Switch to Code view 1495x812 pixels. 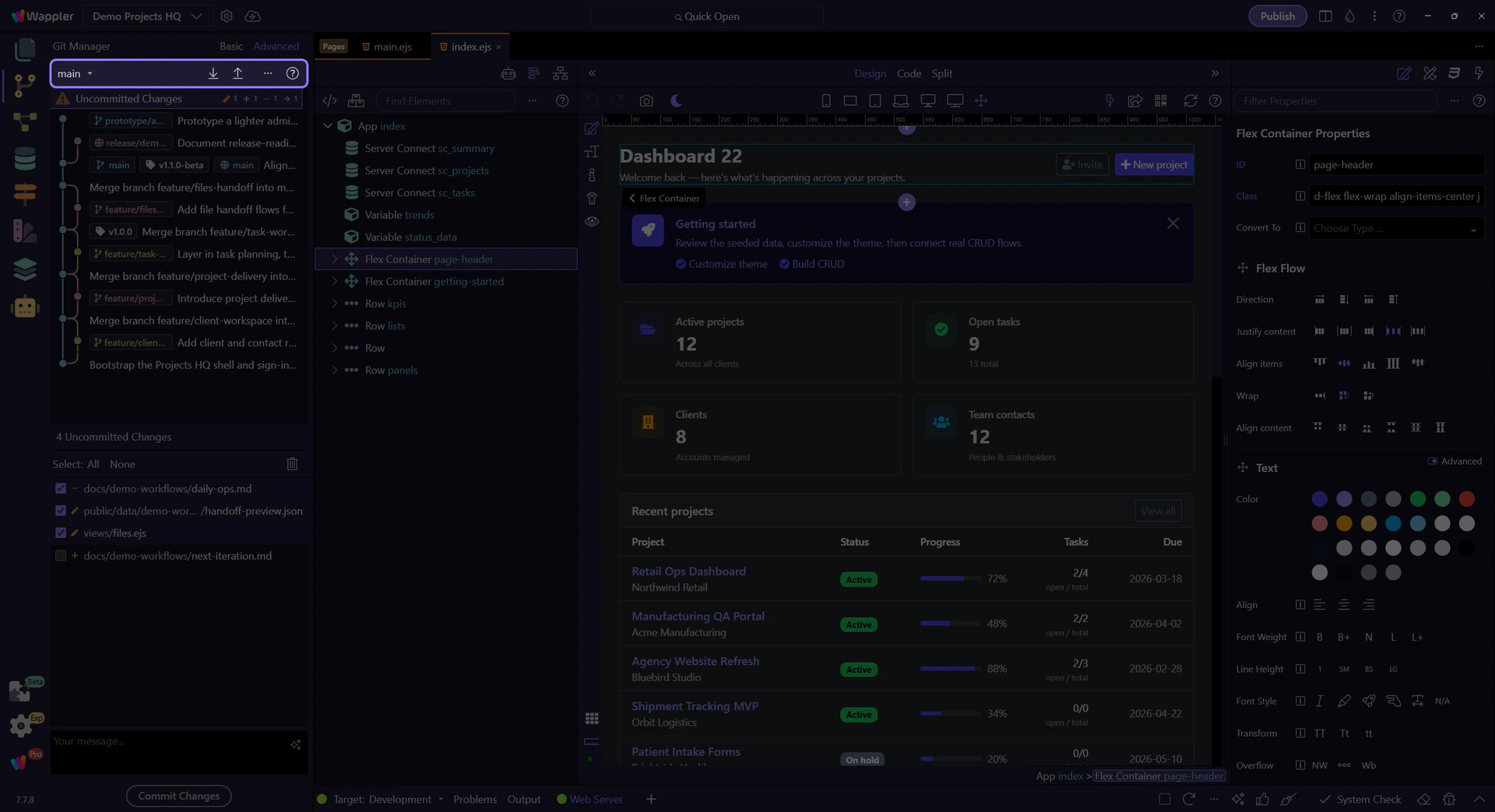(x=909, y=73)
